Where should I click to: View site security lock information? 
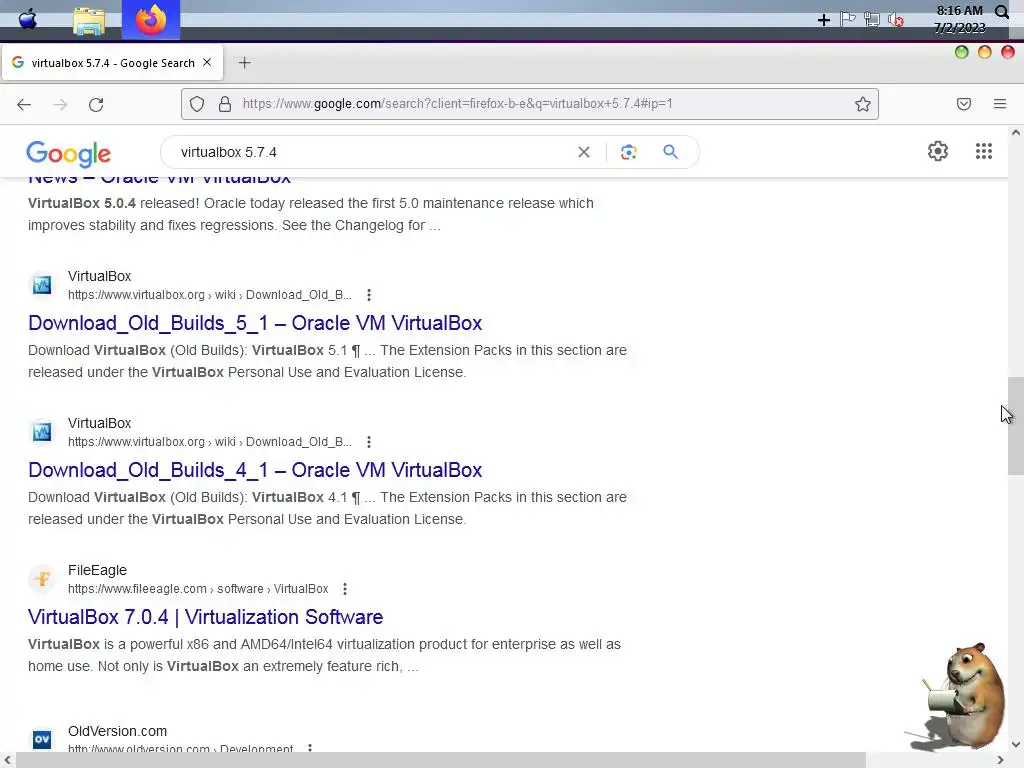(225, 104)
